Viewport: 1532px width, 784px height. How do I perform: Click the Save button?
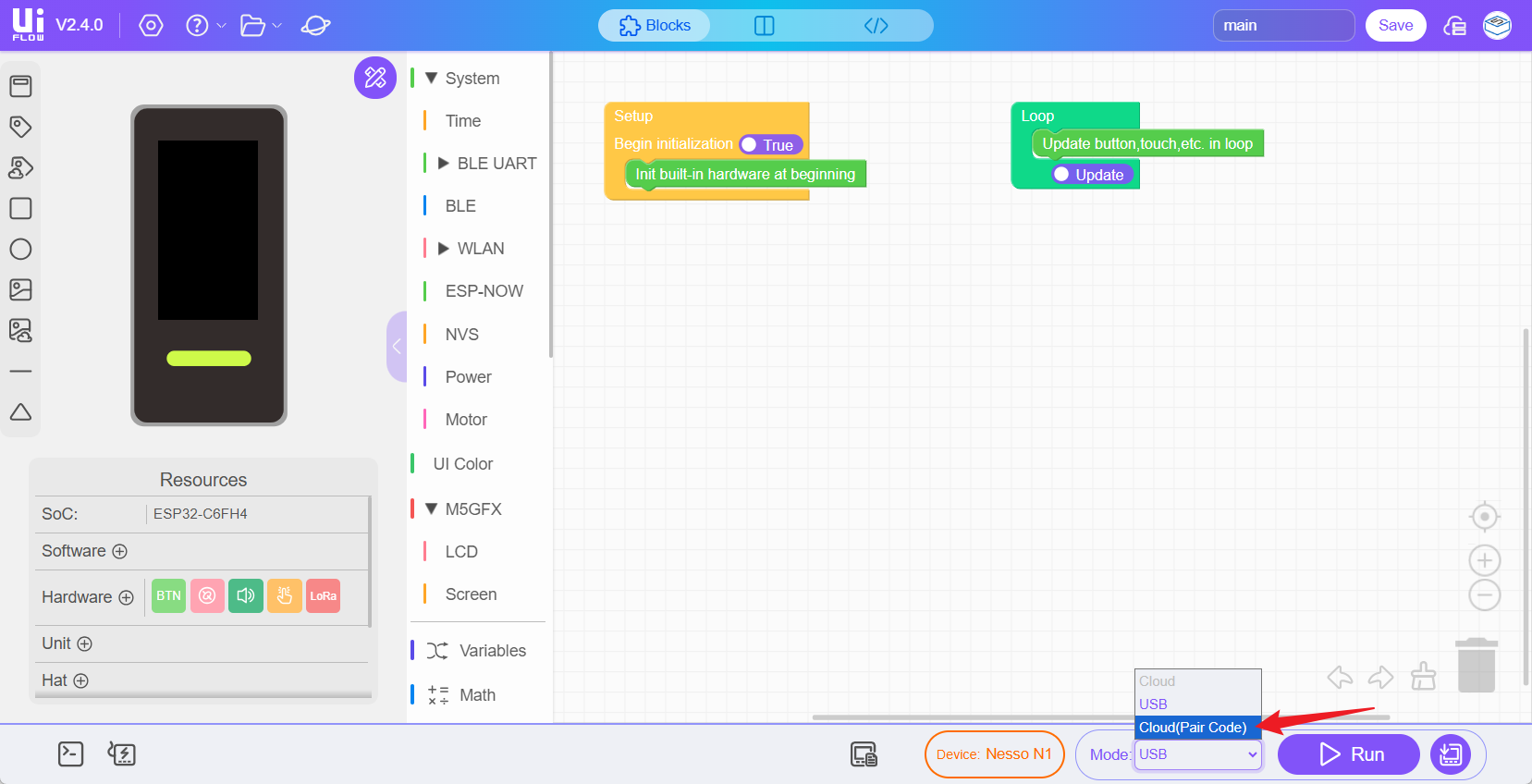click(1395, 26)
